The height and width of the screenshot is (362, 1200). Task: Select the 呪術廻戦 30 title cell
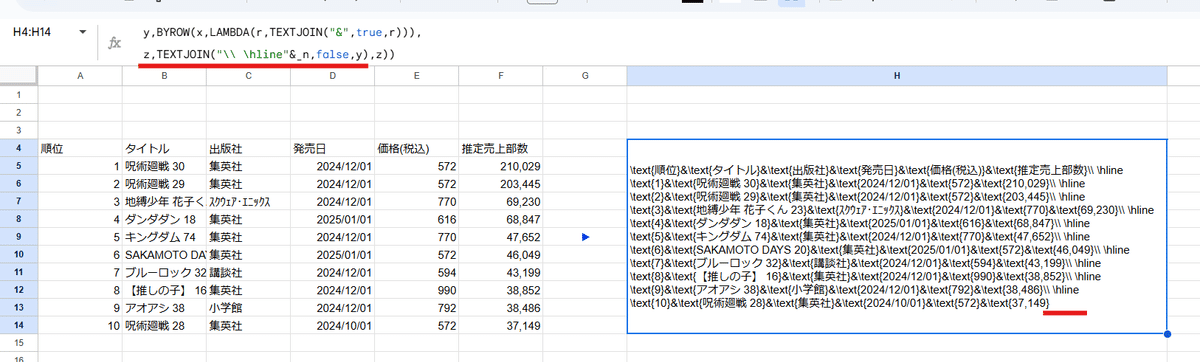pyautogui.click(x=164, y=166)
